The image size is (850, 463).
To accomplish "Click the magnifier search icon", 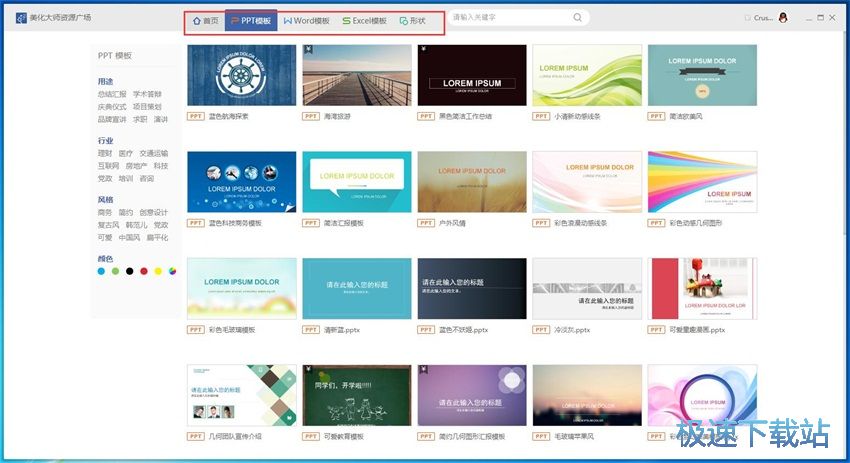I will pyautogui.click(x=578, y=17).
